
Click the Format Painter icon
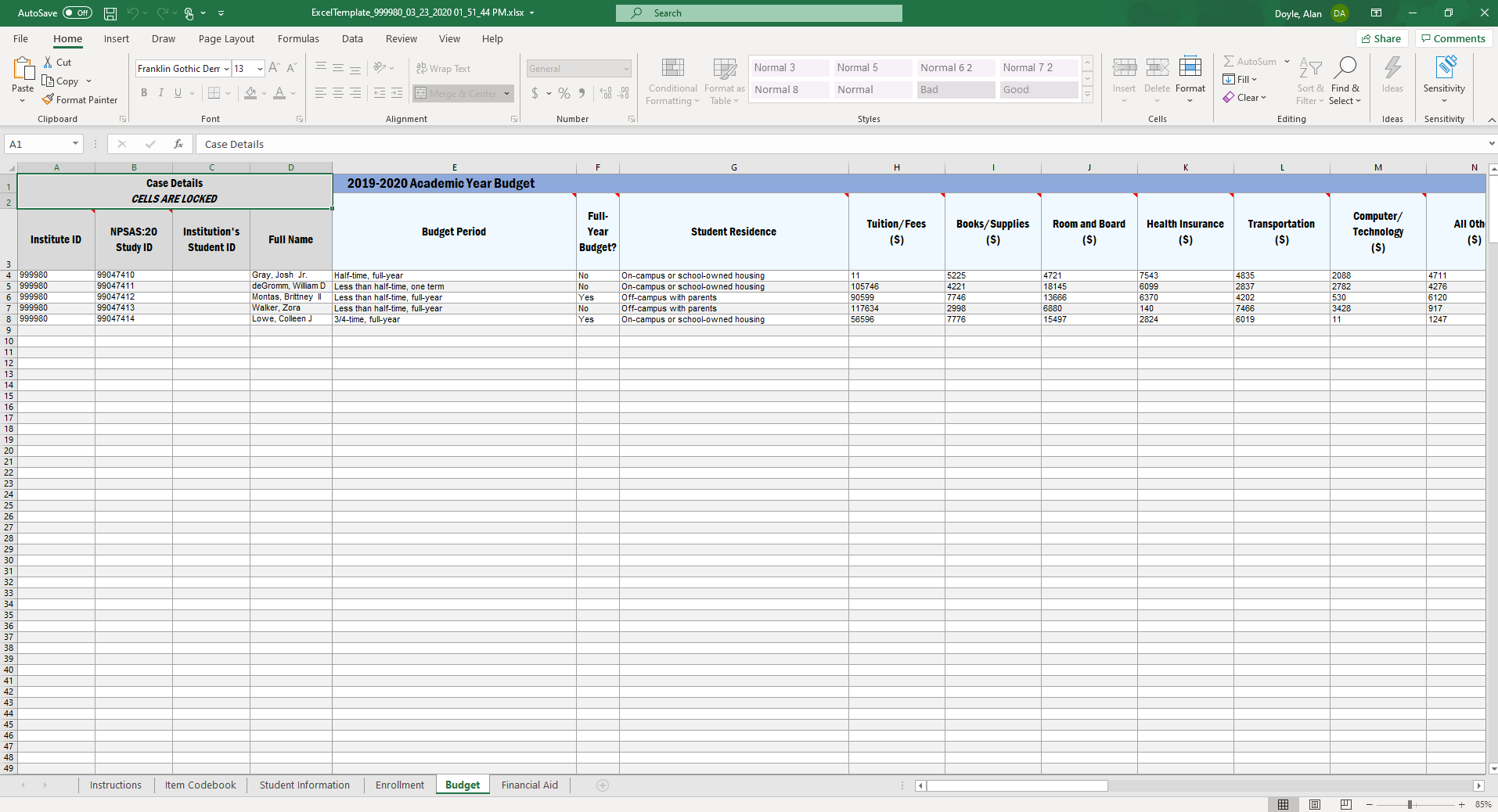pyautogui.click(x=49, y=100)
